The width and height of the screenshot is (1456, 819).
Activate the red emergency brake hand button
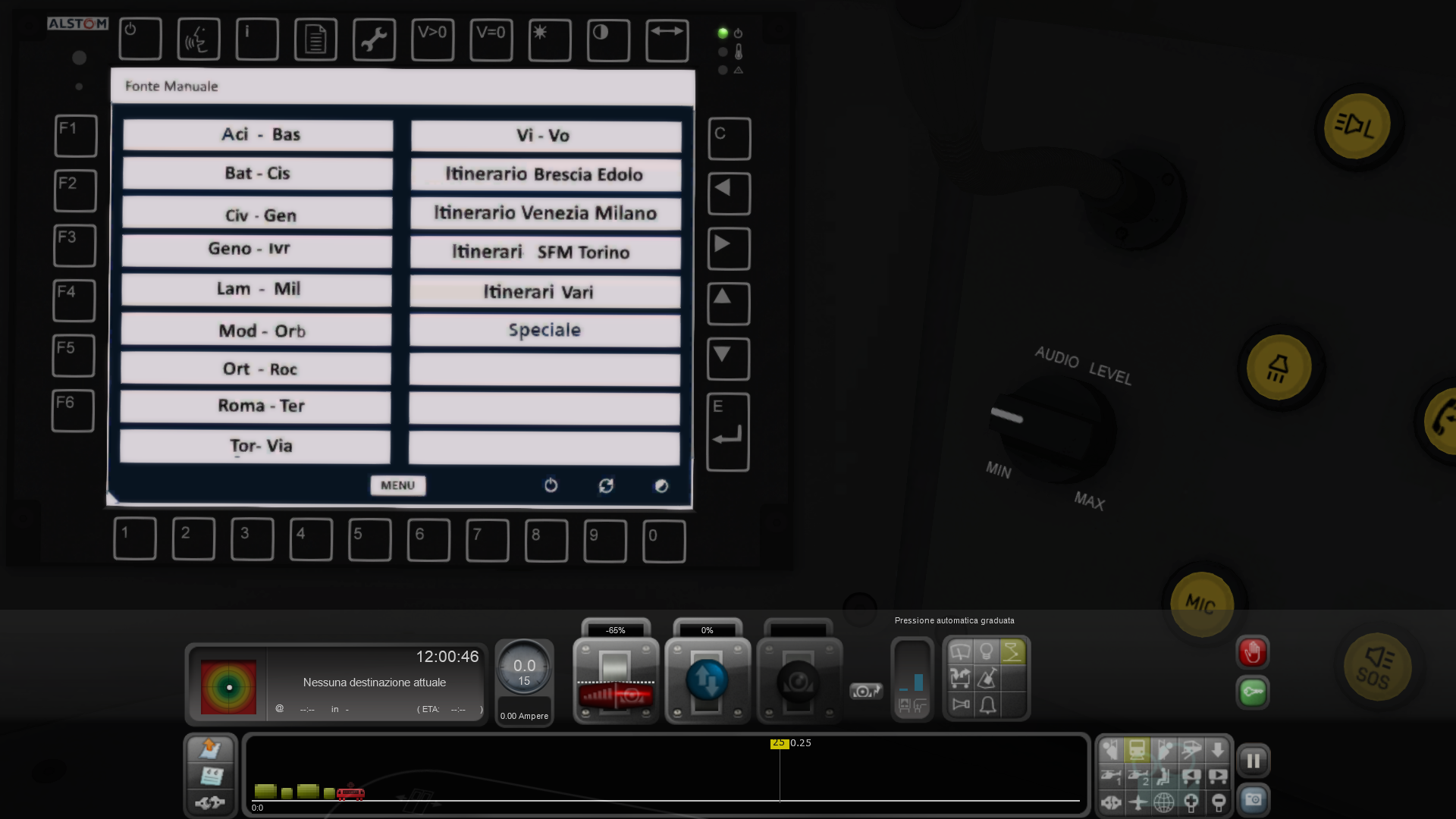pos(1253,652)
